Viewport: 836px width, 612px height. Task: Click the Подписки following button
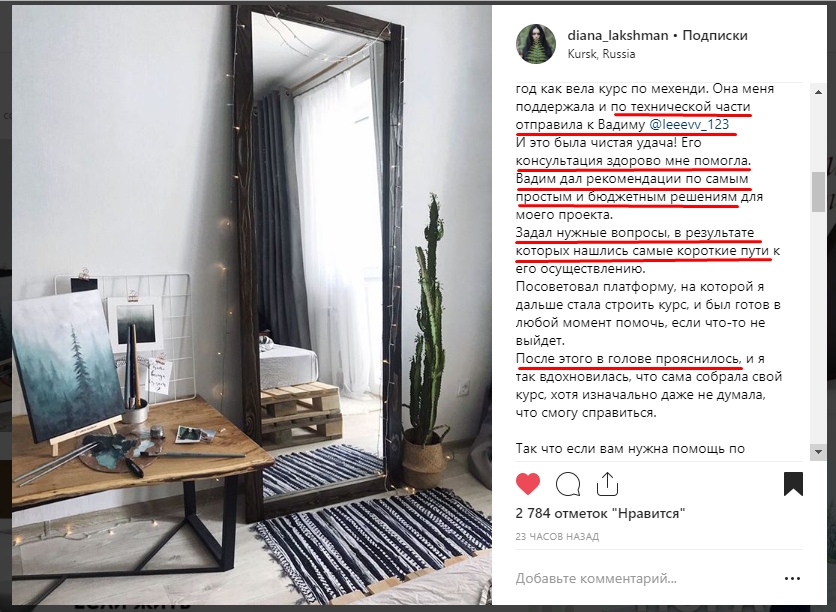point(715,35)
